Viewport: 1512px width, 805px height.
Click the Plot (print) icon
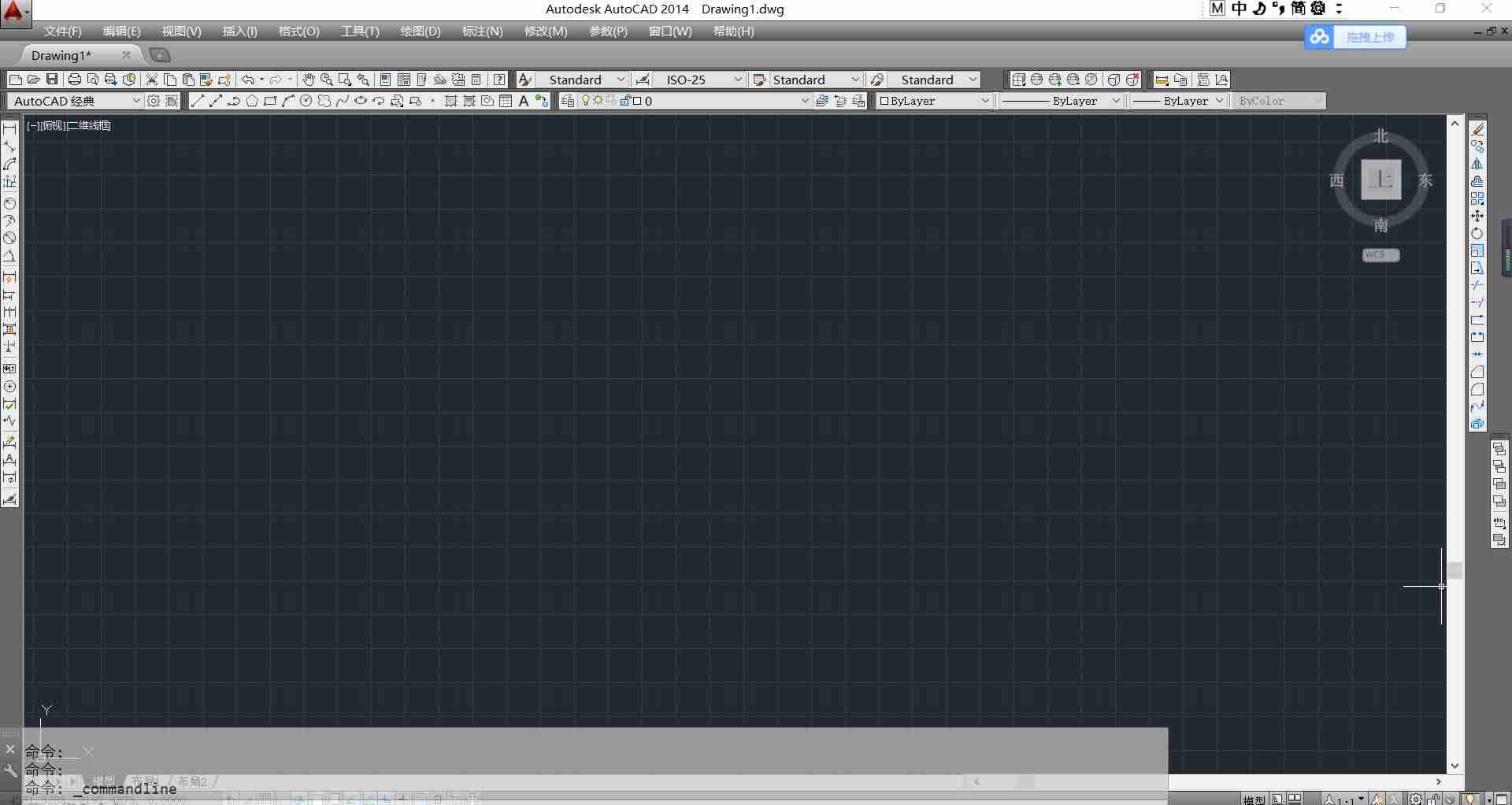point(75,80)
